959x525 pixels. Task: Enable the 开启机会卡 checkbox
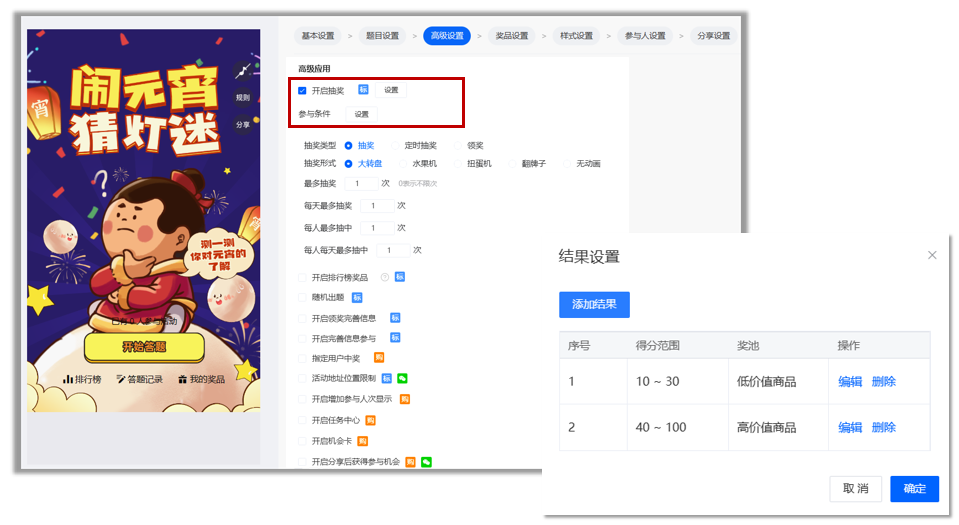click(302, 441)
